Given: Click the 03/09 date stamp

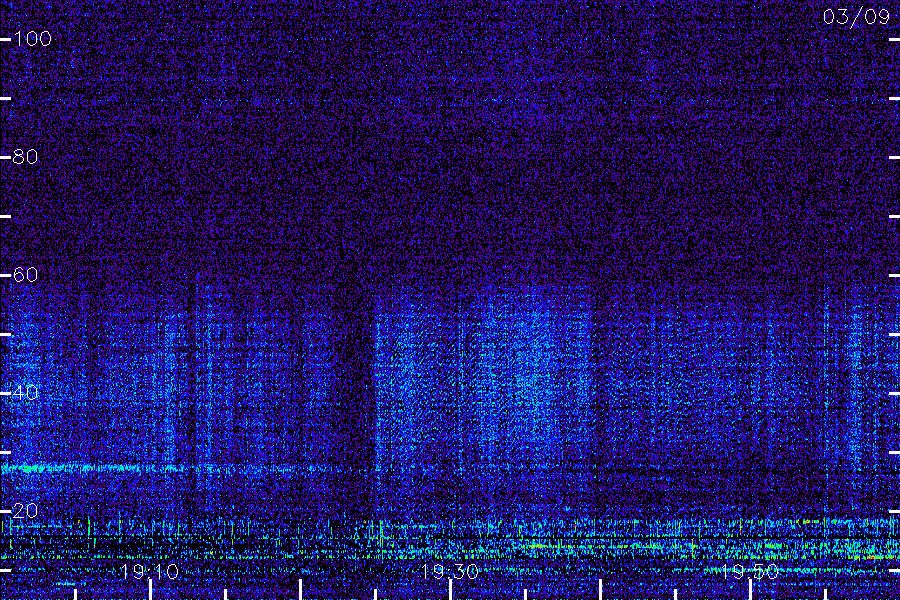Looking at the screenshot, I should coord(856,17).
